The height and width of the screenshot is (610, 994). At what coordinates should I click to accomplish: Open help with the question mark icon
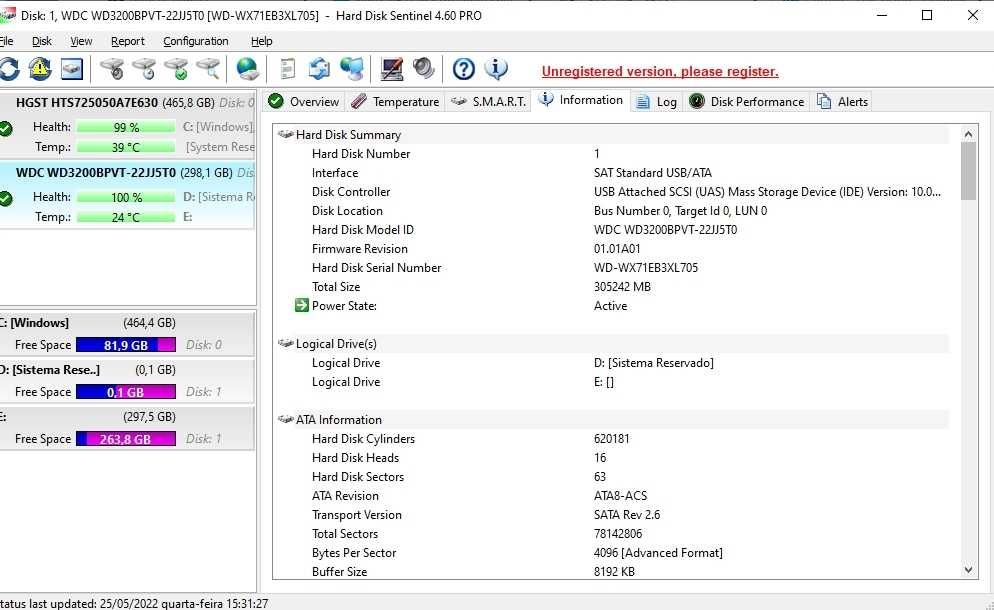click(x=464, y=68)
